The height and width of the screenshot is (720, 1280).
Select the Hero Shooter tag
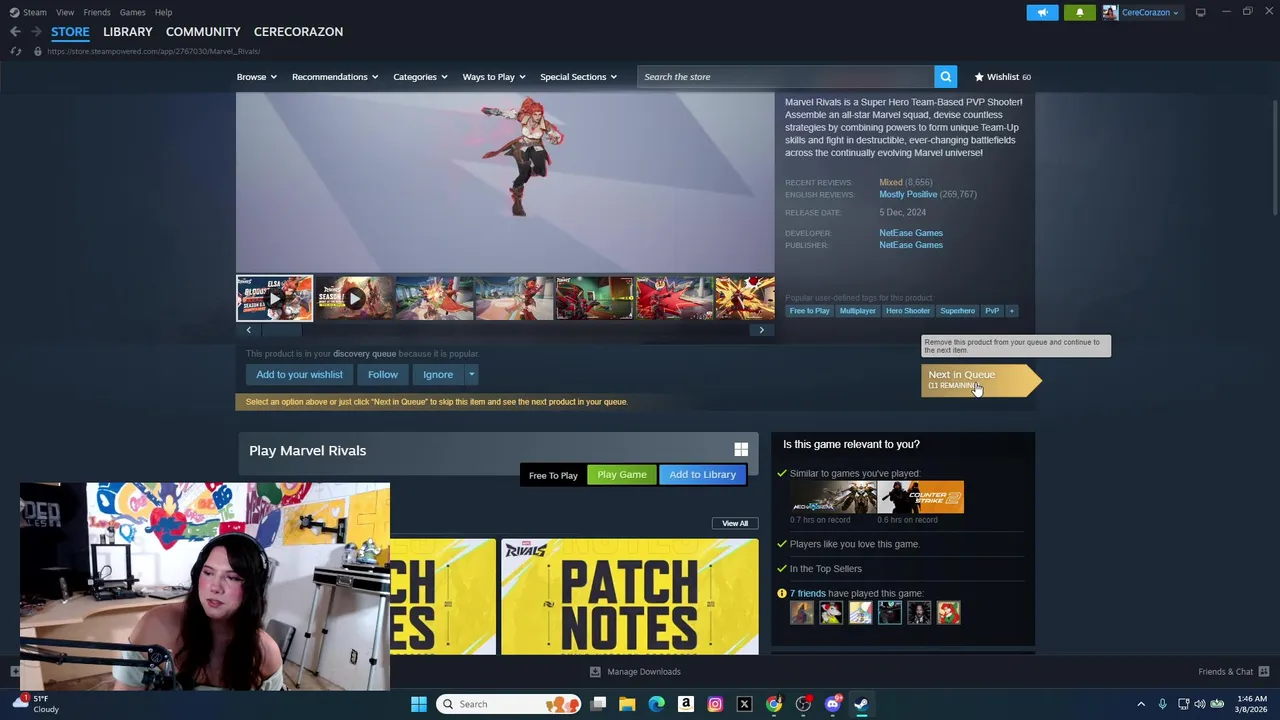(x=908, y=311)
